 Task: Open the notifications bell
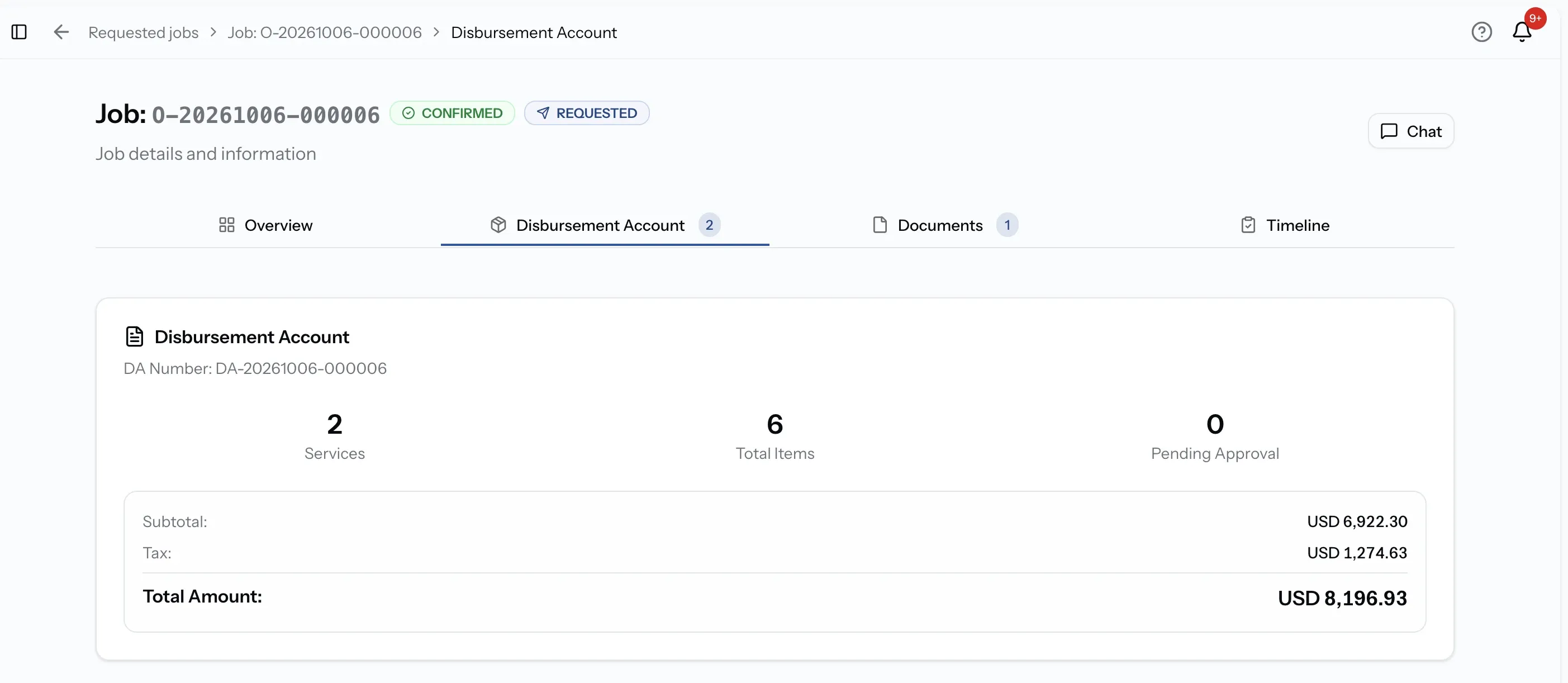point(1522,32)
